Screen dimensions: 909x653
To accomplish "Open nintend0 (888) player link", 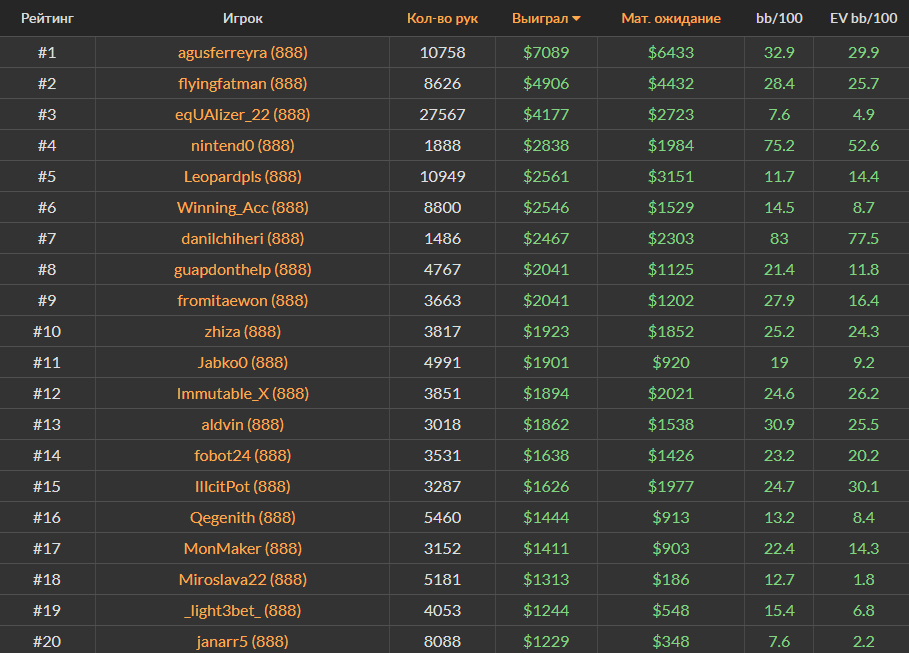I will (242, 145).
